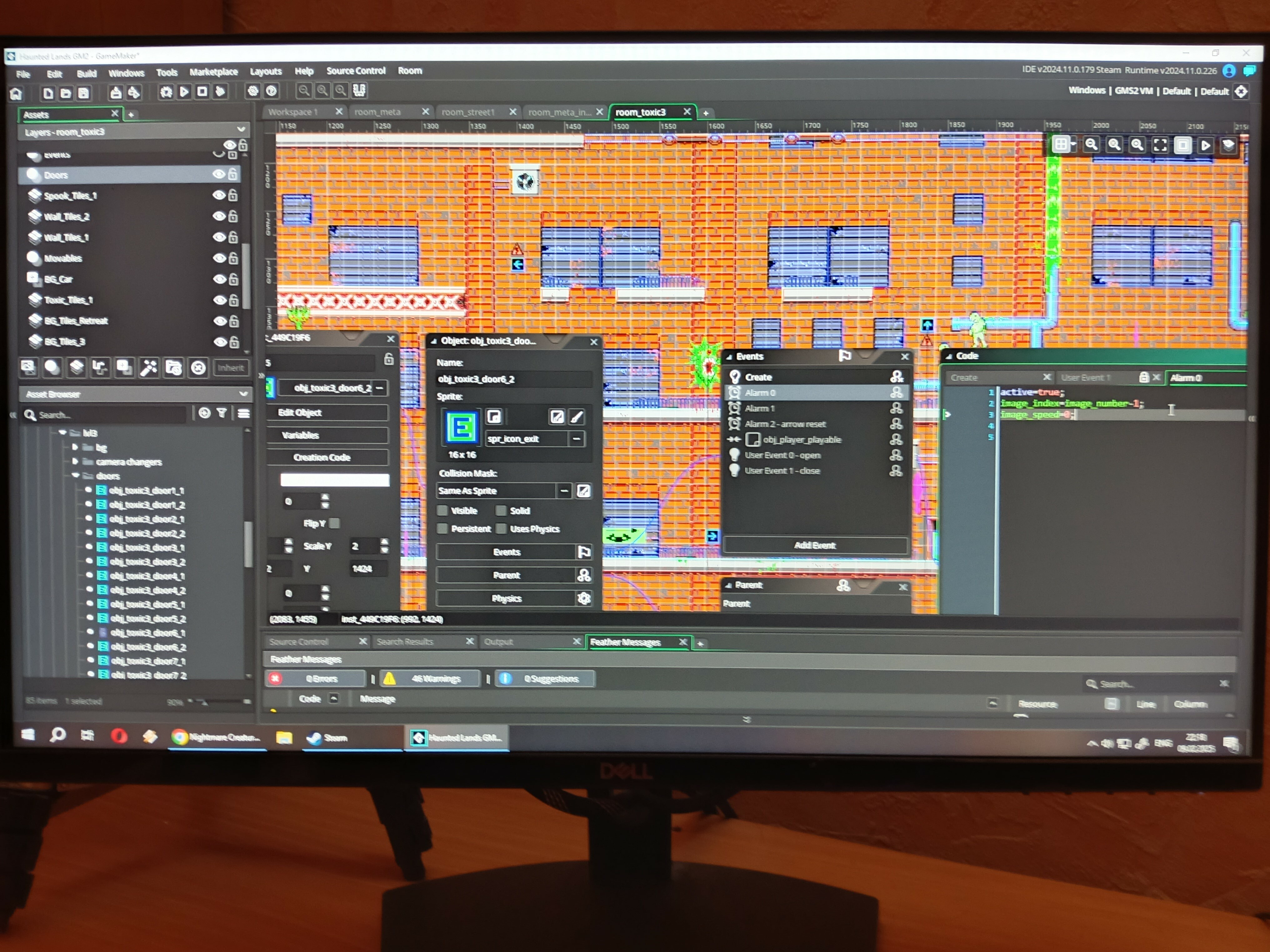The image size is (1270, 952).
Task: Open the asset browser hamburger menu
Action: tap(243, 413)
